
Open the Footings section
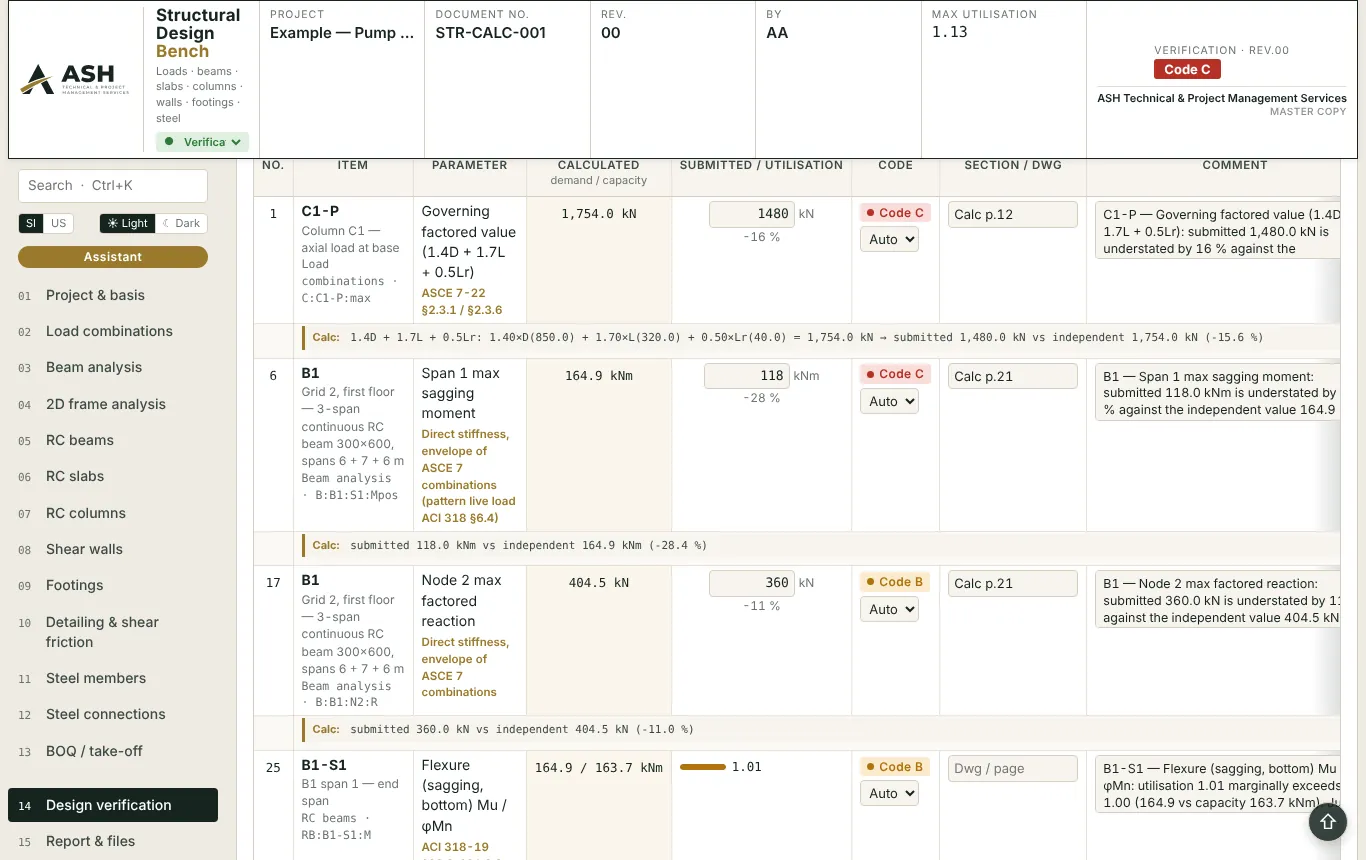(113, 585)
